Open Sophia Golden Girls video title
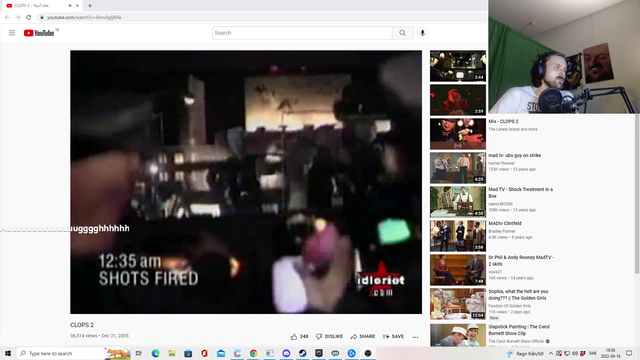640x360 pixels. click(518, 295)
